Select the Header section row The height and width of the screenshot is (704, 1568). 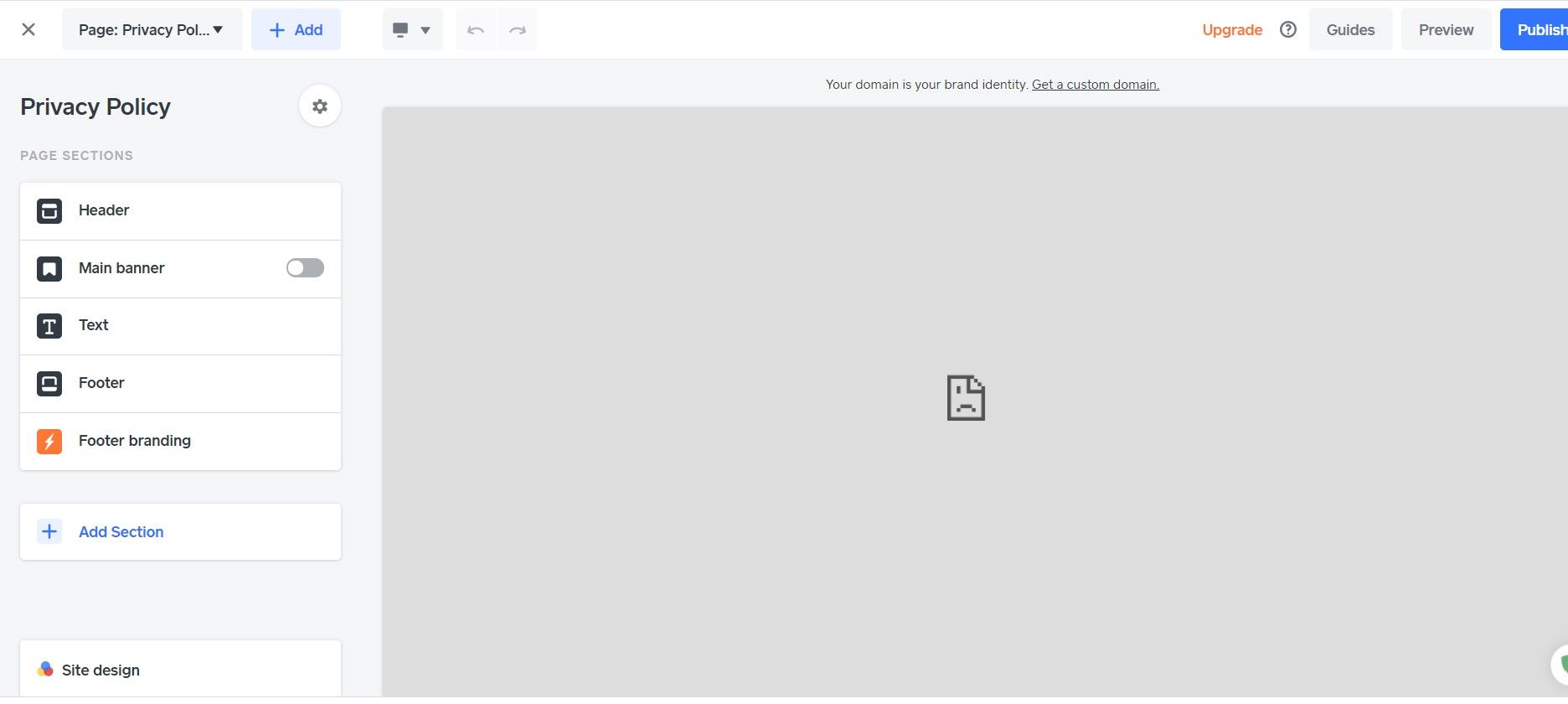click(x=180, y=211)
